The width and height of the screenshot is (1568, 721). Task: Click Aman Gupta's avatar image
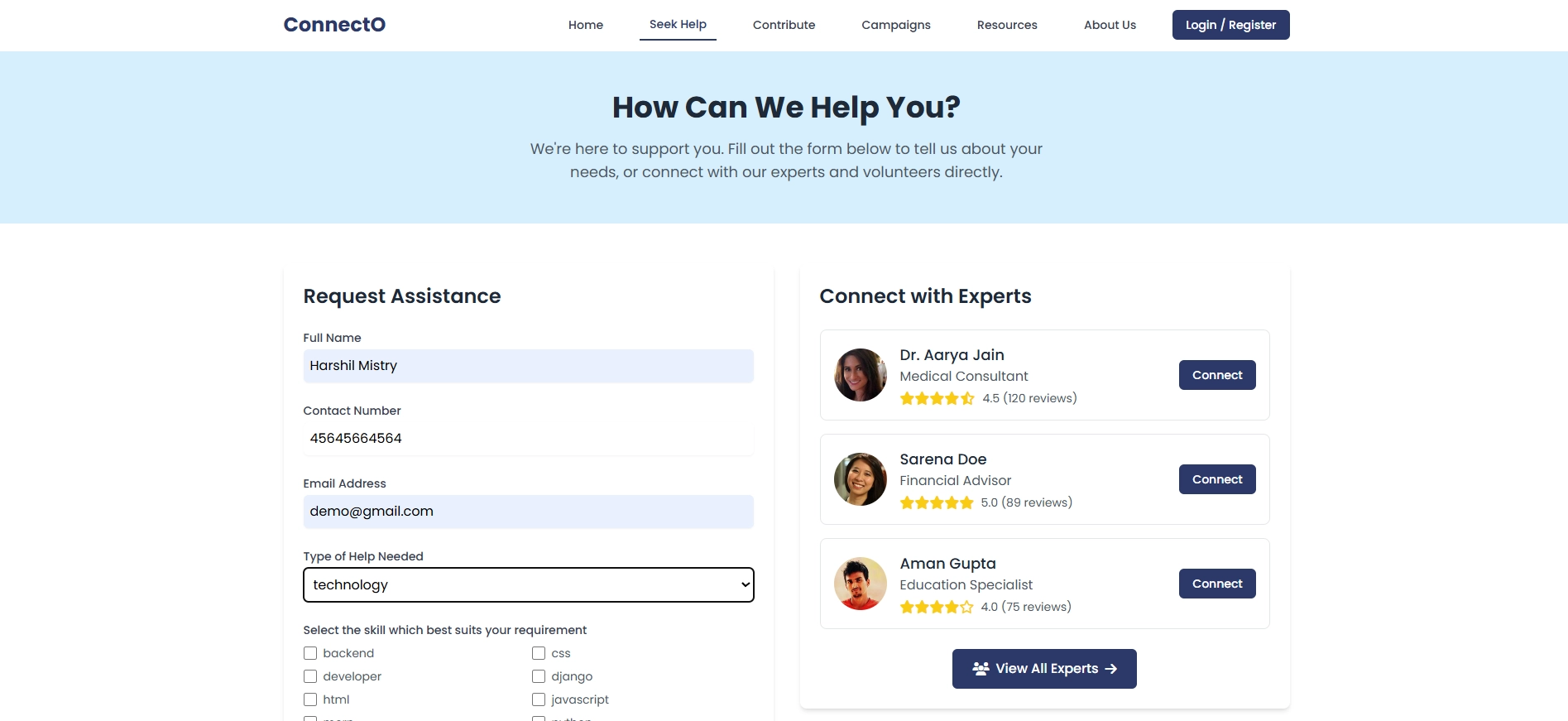[x=860, y=584]
